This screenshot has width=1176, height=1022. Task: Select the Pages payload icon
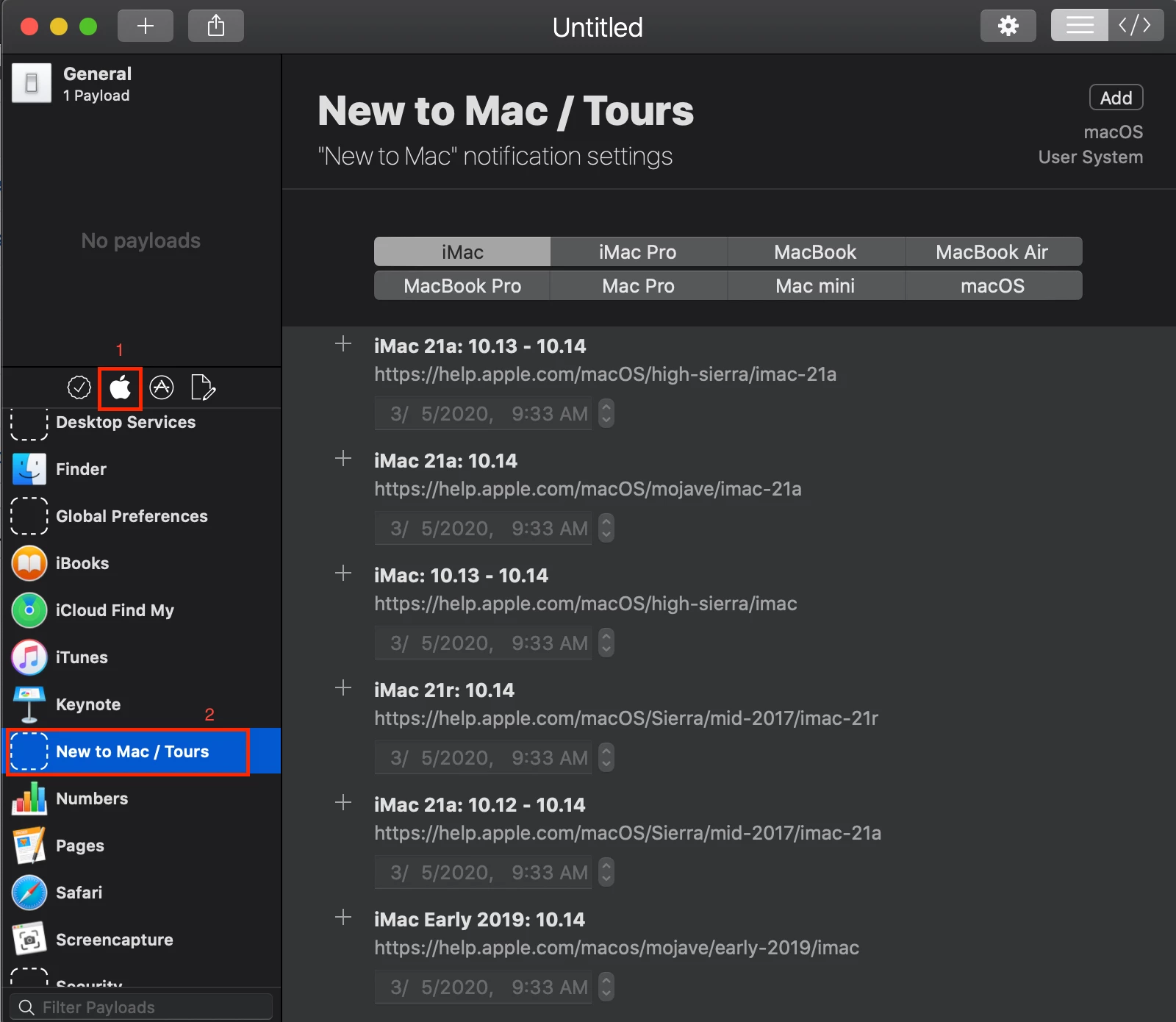click(29, 846)
